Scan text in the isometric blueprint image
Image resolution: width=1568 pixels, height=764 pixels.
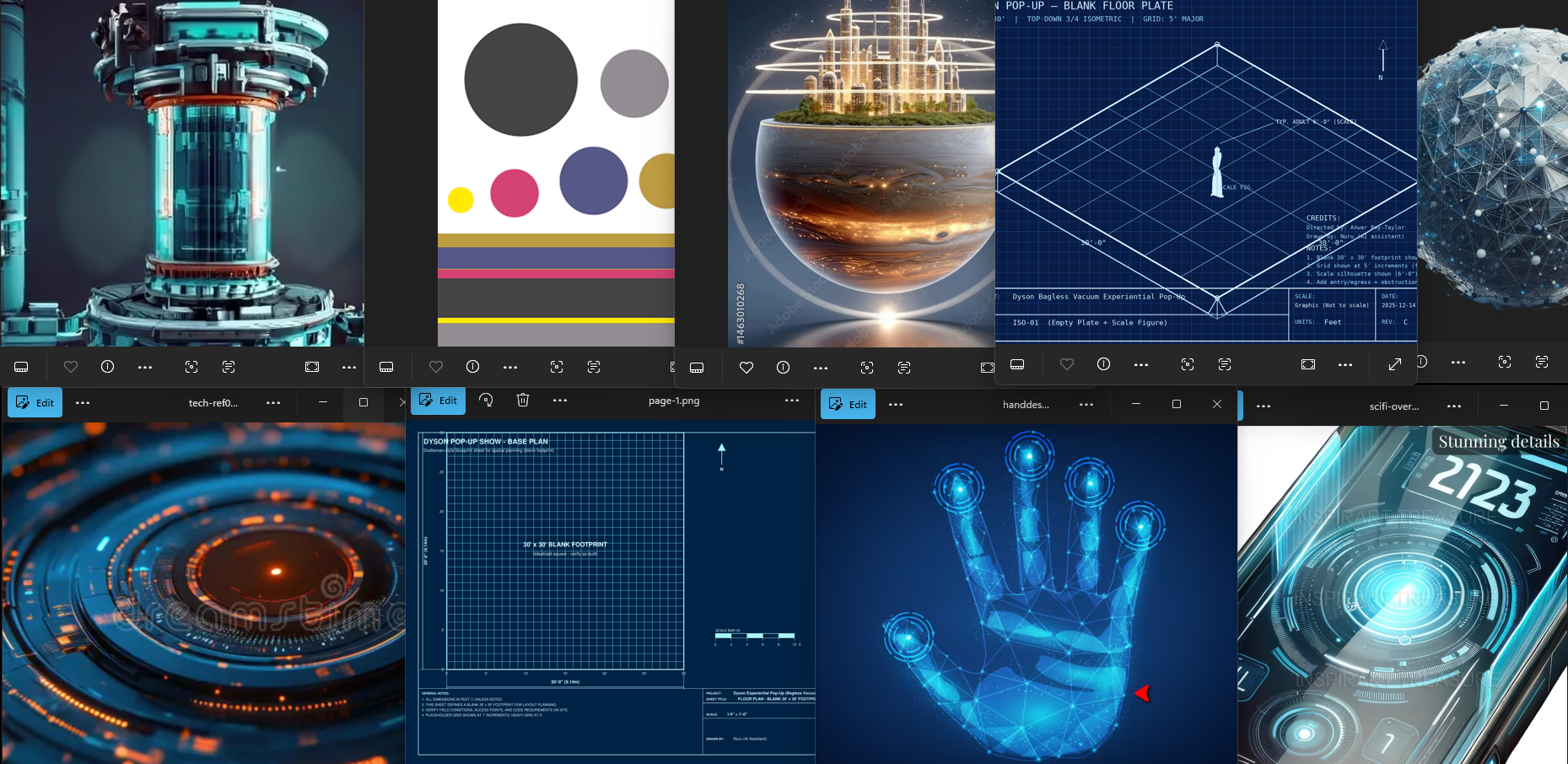1225,364
